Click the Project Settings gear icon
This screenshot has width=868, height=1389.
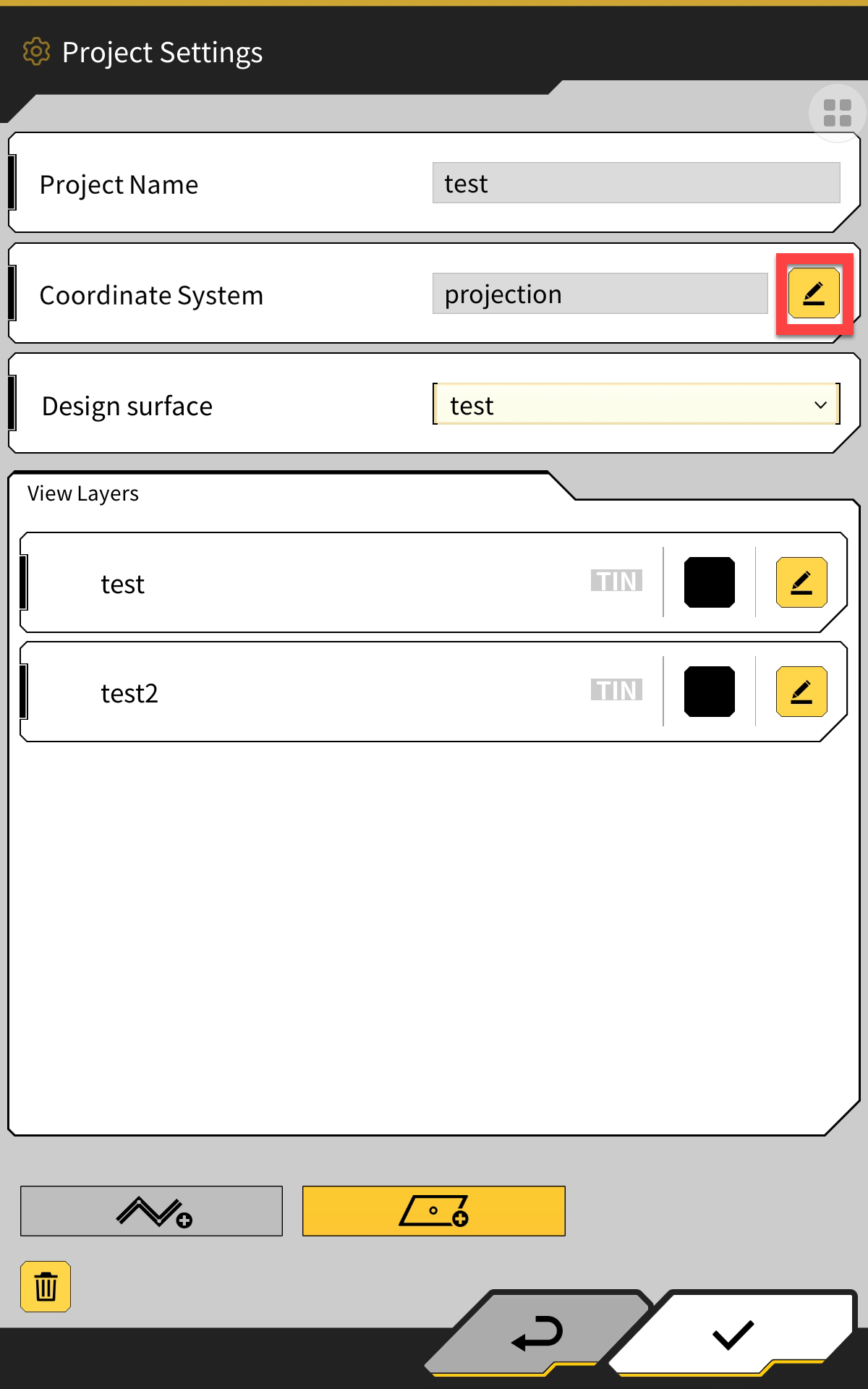(x=36, y=52)
